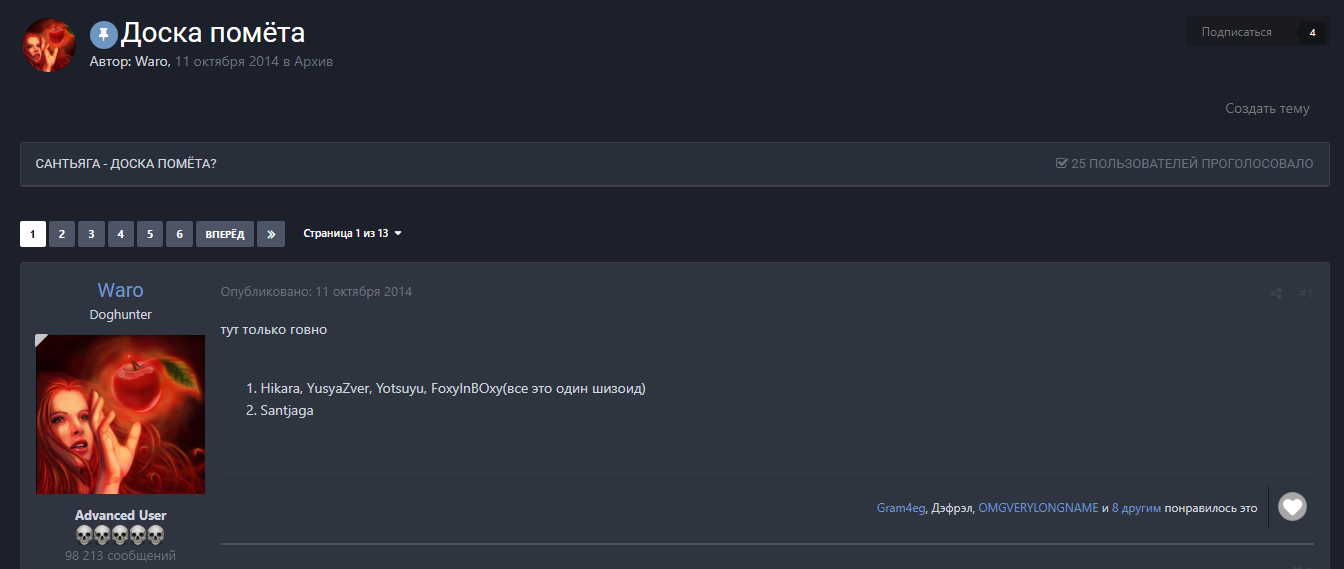Open the share icon on first post
This screenshot has height=569, width=1344.
[1276, 293]
